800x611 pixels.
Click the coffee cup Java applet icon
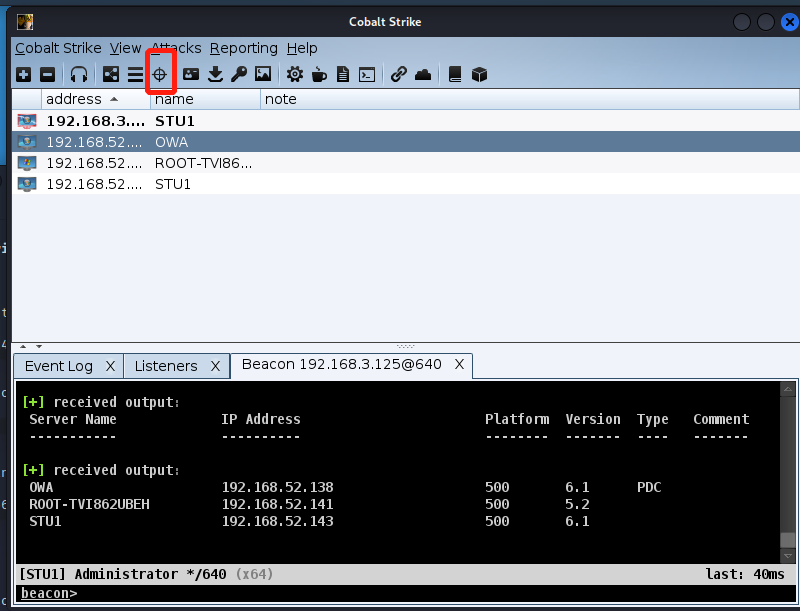pos(319,74)
